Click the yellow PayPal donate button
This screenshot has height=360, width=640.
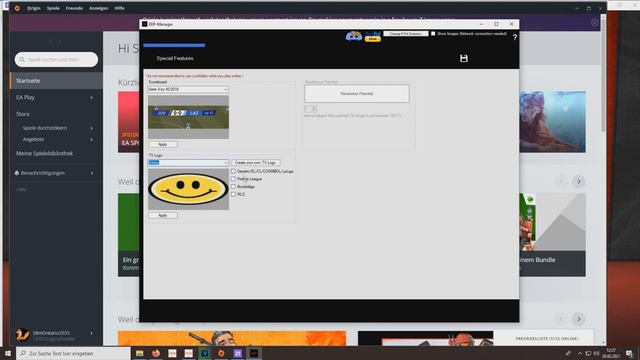pyautogui.click(x=373, y=39)
